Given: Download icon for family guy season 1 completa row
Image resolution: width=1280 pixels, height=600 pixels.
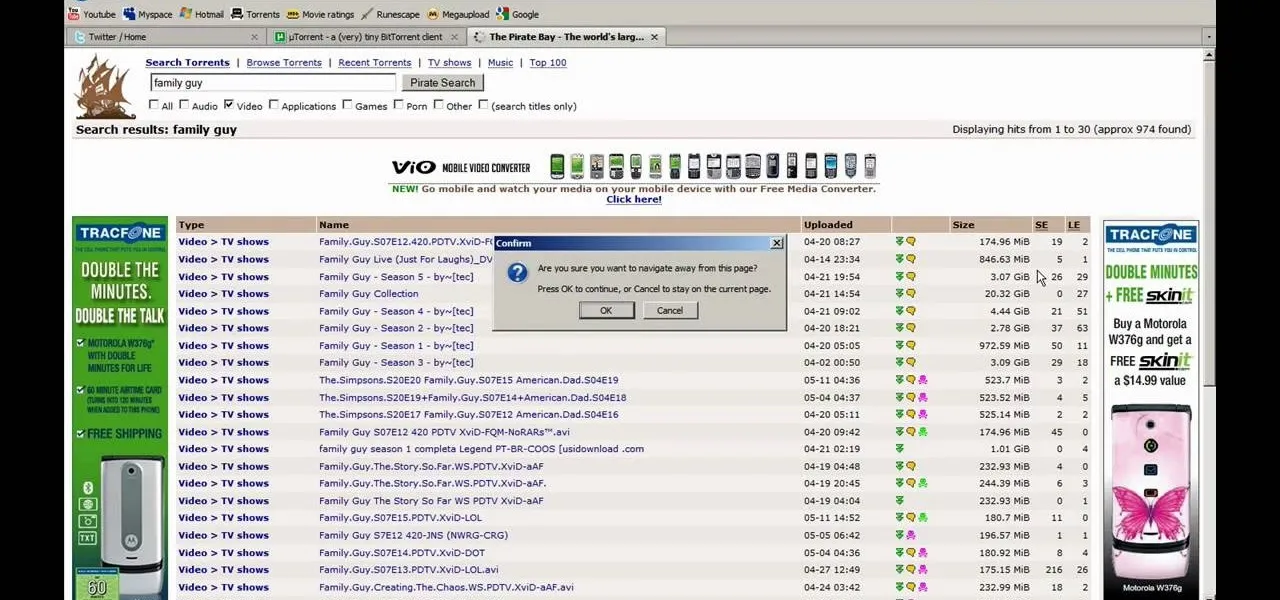Looking at the screenshot, I should pyautogui.click(x=899, y=449).
